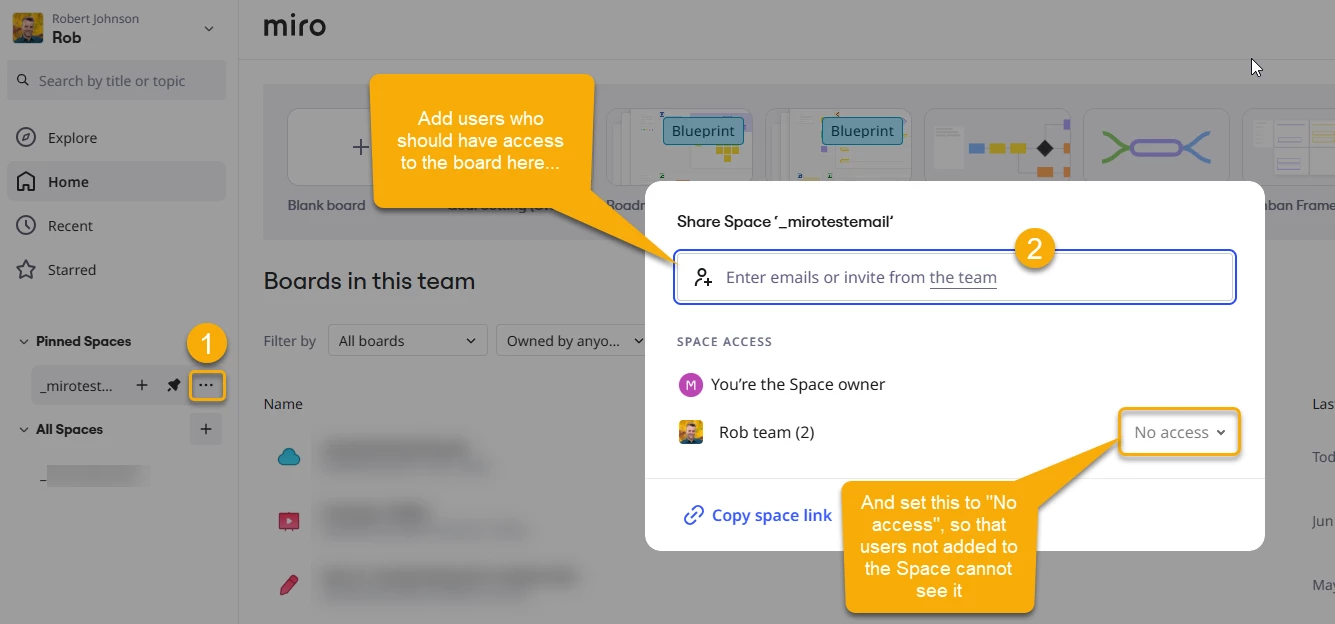1335x624 pixels.
Task: Open Recent boards in the sidebar
Action: (x=116, y=226)
